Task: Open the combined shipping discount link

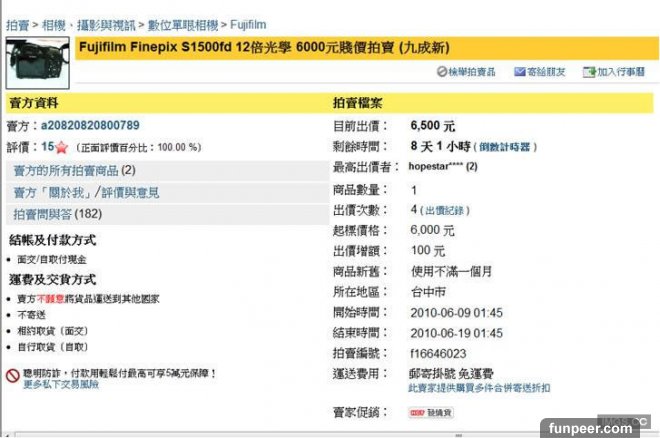Action: [484, 387]
